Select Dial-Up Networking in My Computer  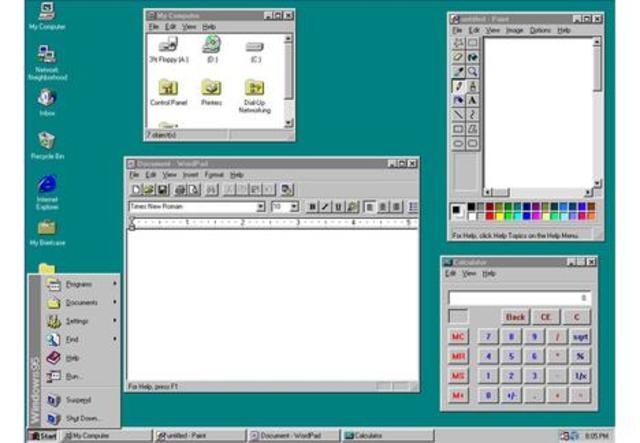click(255, 96)
